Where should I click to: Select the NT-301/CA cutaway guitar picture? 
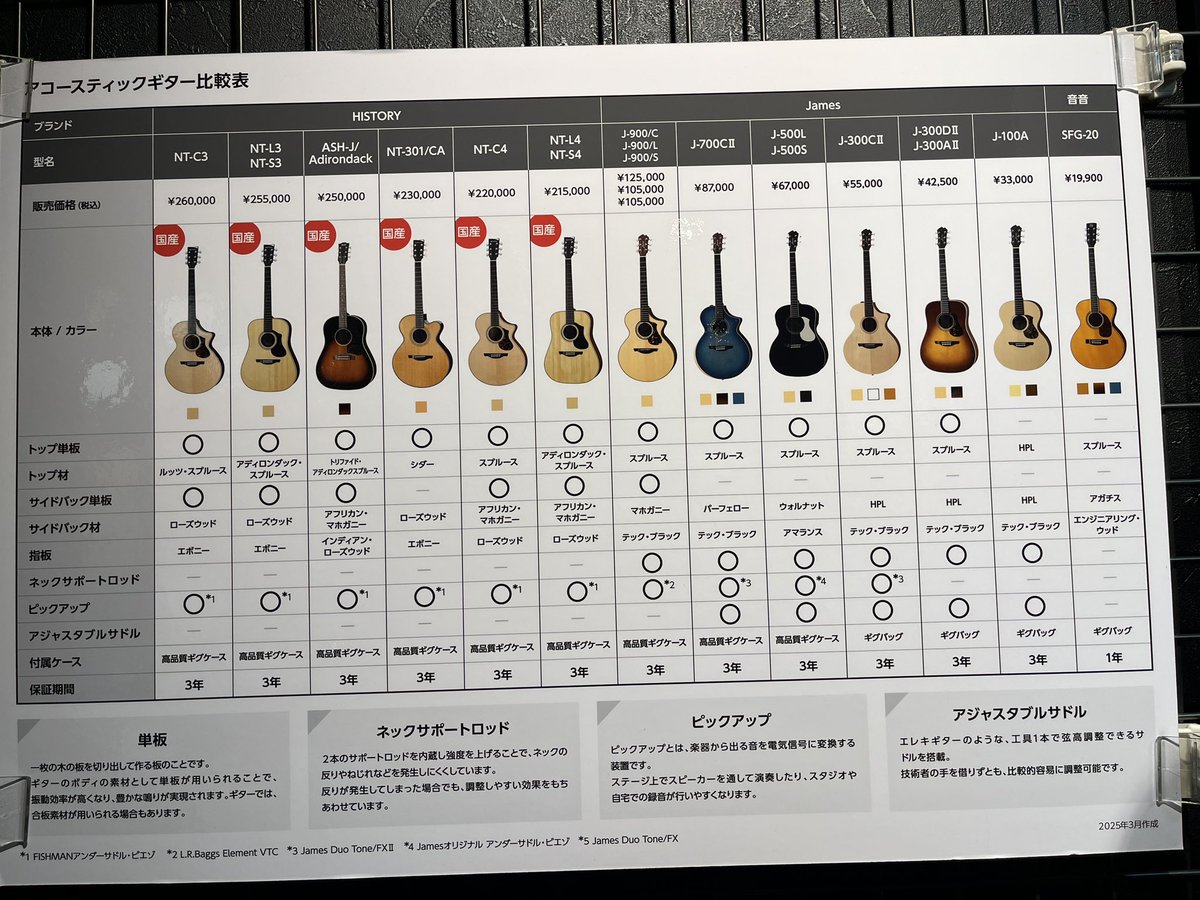(x=420, y=314)
